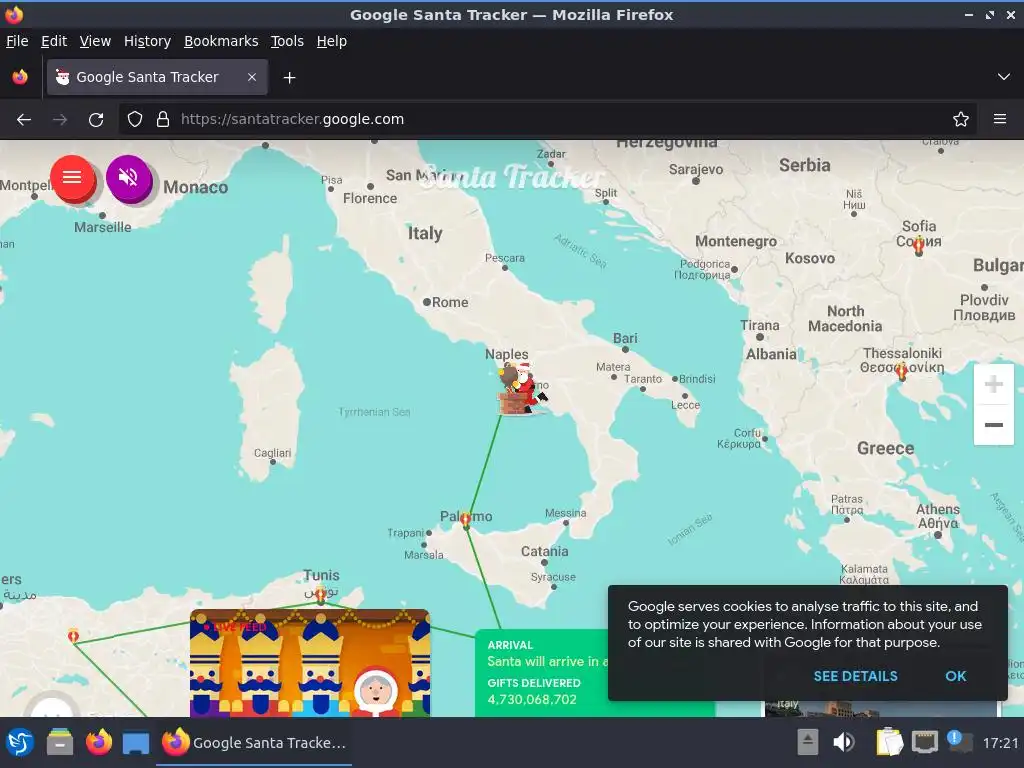Click the map zoom in plus button
Image resolution: width=1024 pixels, height=768 pixels.
tap(993, 384)
